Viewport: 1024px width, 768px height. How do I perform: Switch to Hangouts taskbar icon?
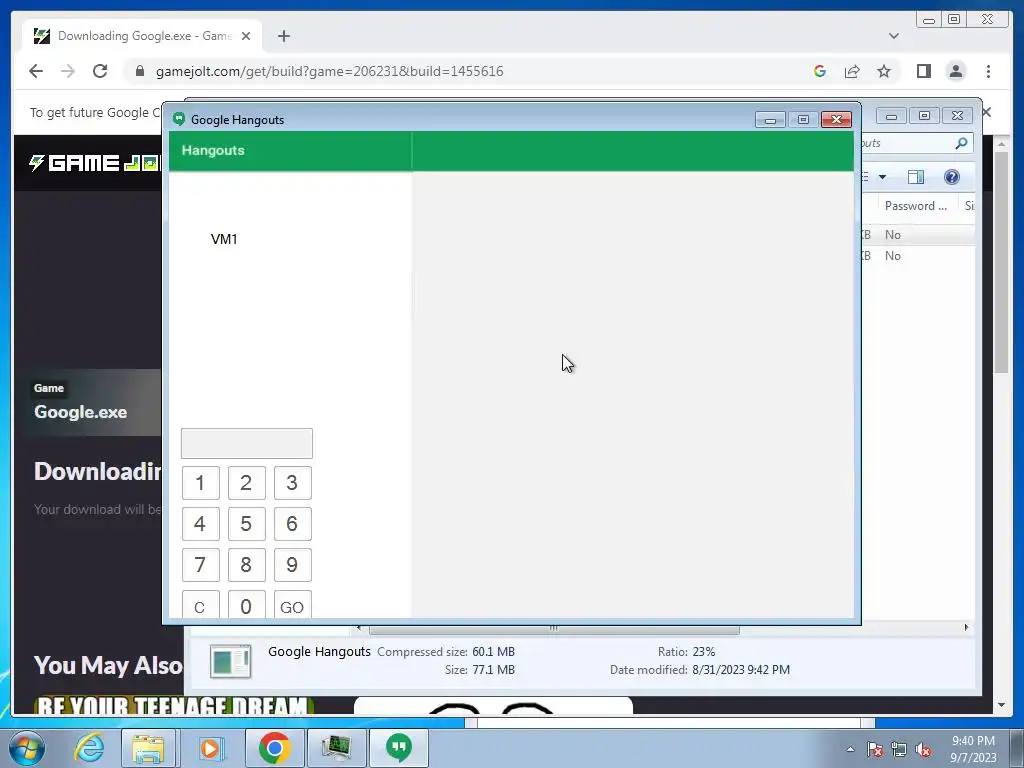click(398, 748)
